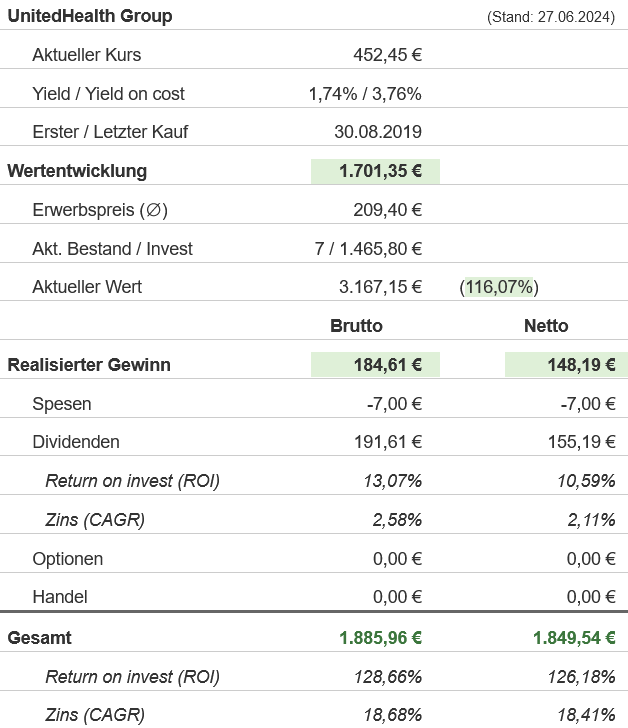The height and width of the screenshot is (728, 628).
Task: Click the Brutto column header
Action: tap(356, 326)
